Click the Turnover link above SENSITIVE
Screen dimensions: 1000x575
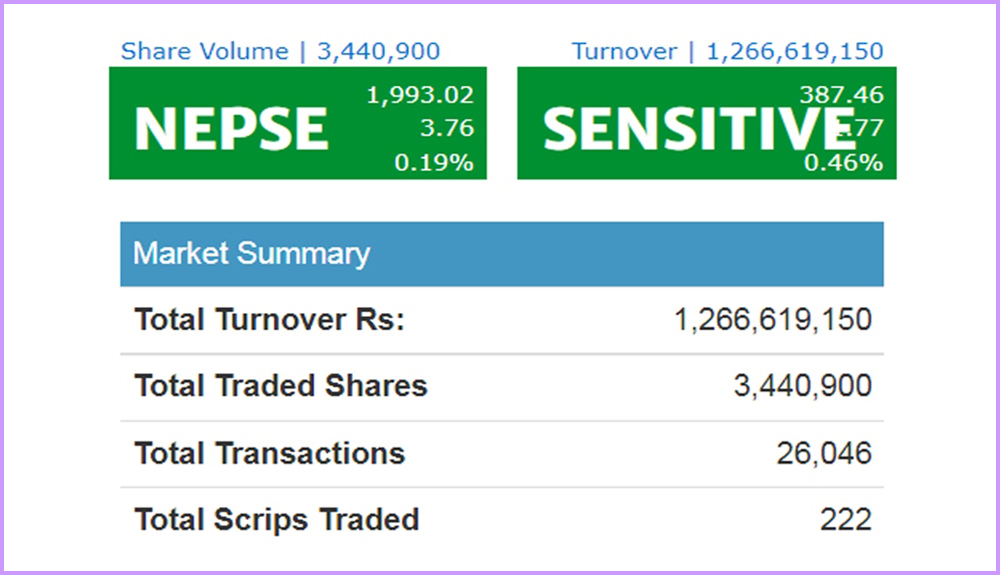[x=624, y=52]
